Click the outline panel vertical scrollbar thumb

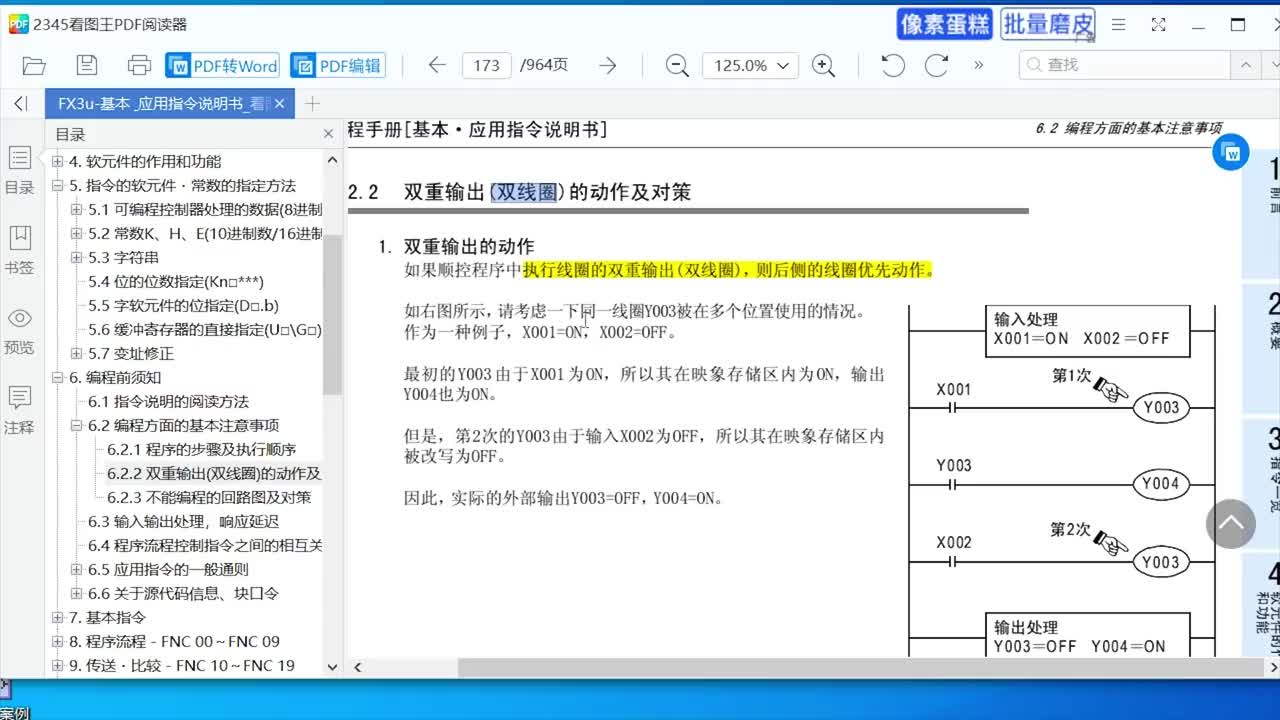tap(332, 315)
